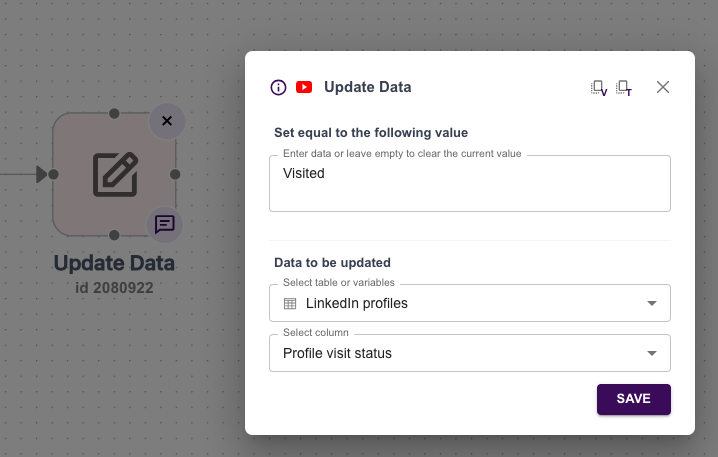Image resolution: width=718 pixels, height=457 pixels.
Task: Click the arrow of Select column dropdown
Action: 652,353
